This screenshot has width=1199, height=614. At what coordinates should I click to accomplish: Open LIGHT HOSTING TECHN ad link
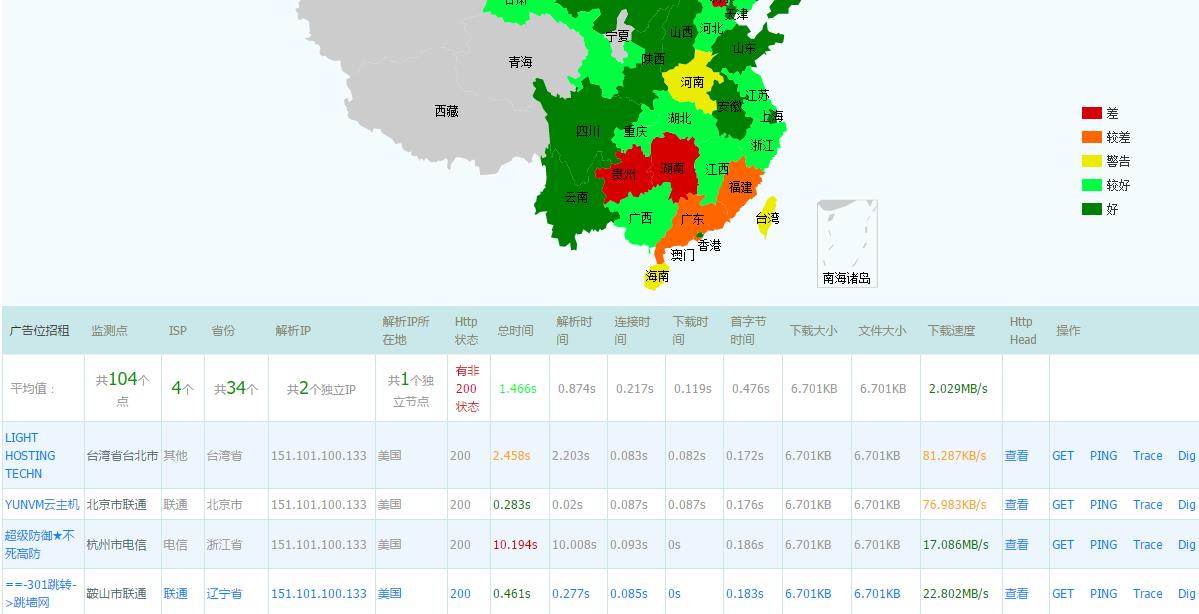tap(31, 456)
